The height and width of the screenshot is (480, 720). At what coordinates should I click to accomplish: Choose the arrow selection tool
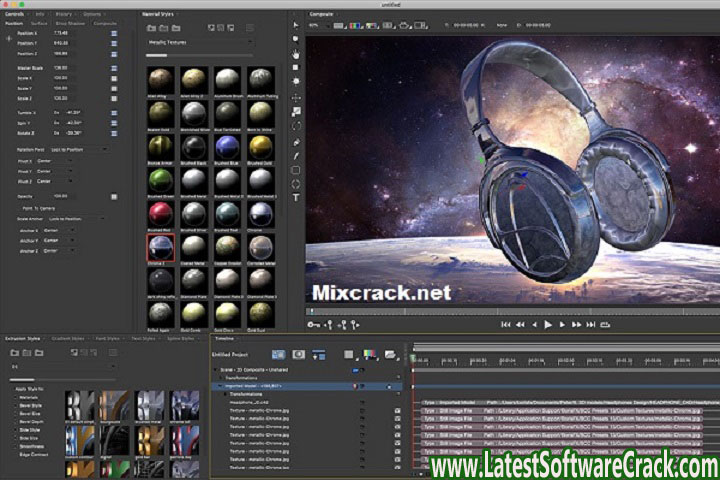pos(296,25)
